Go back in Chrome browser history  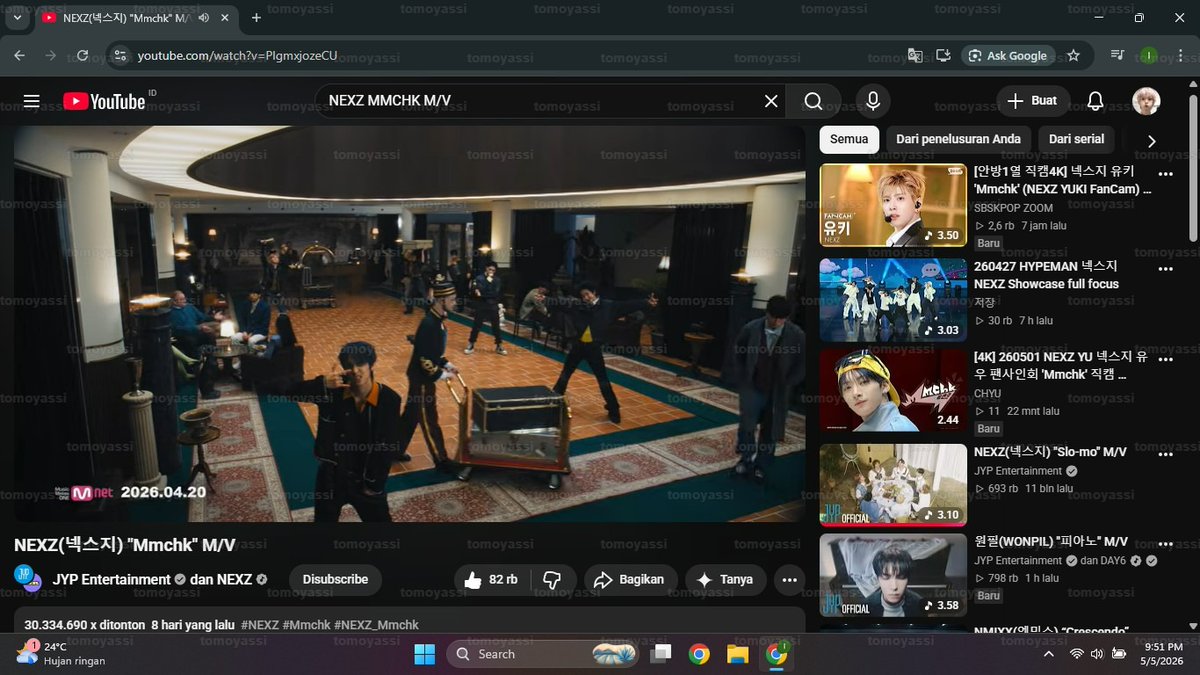pyautogui.click(x=19, y=56)
